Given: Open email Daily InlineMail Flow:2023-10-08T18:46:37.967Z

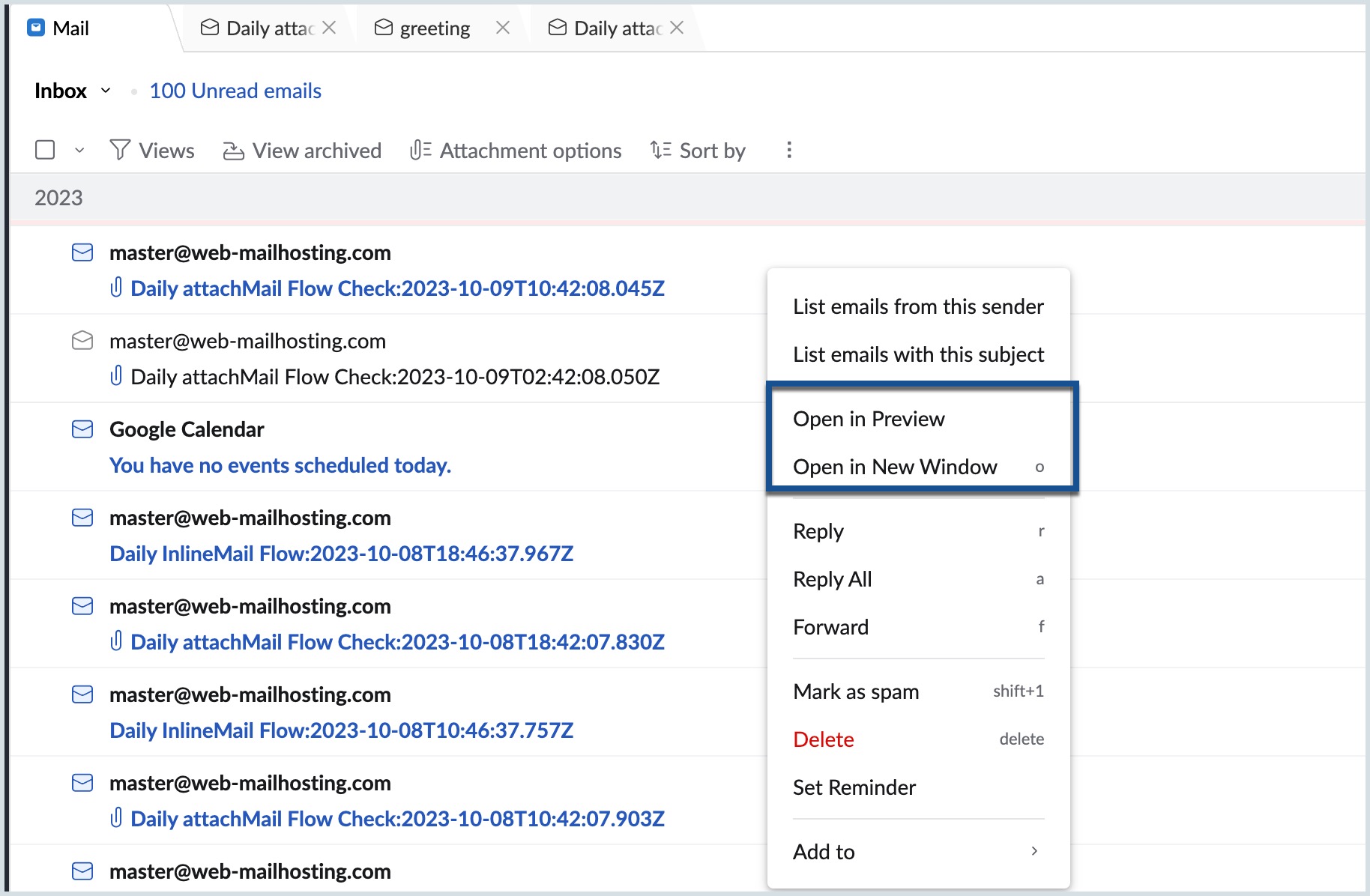Looking at the screenshot, I should pos(342,554).
